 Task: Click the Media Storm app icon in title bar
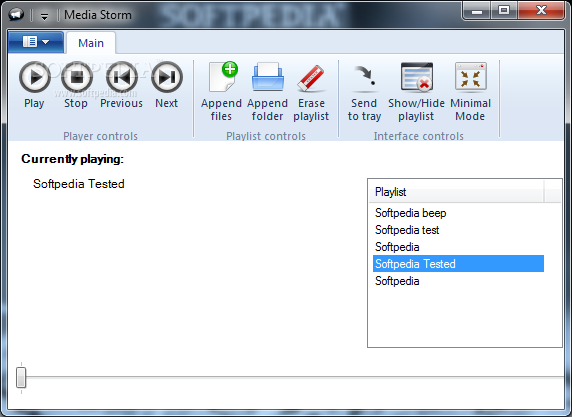coord(16,15)
